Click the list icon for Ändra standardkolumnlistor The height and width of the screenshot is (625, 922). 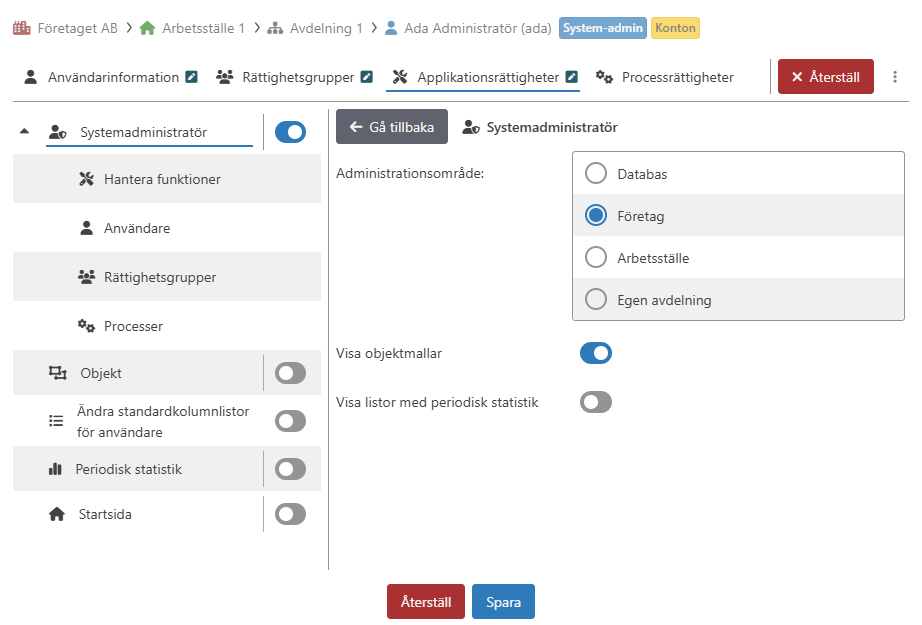coord(56,421)
